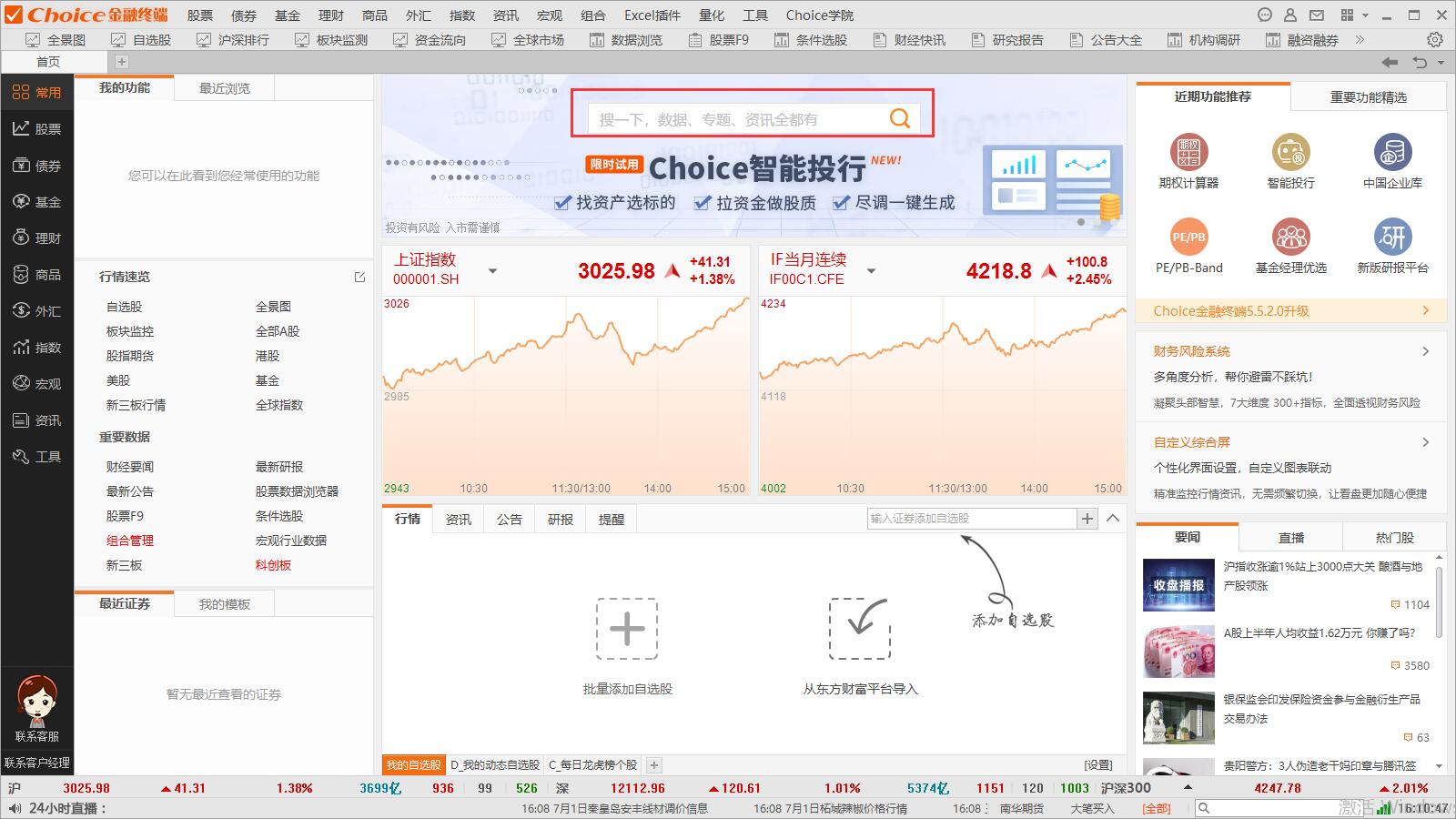The width and height of the screenshot is (1456, 819).
Task: Open the 组合管理 link
Action: [x=131, y=541]
